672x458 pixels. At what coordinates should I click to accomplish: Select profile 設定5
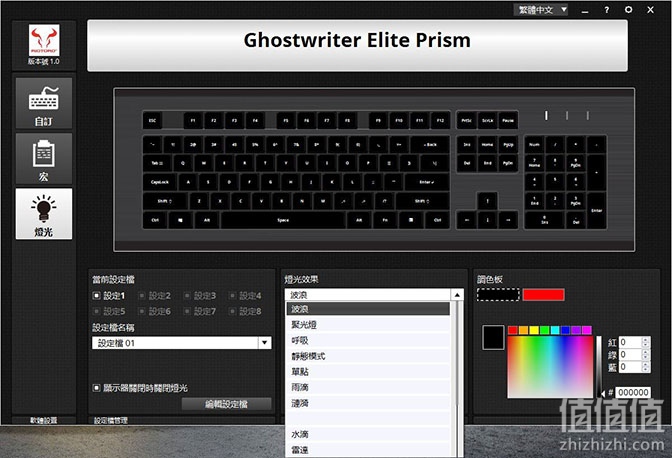click(108, 311)
